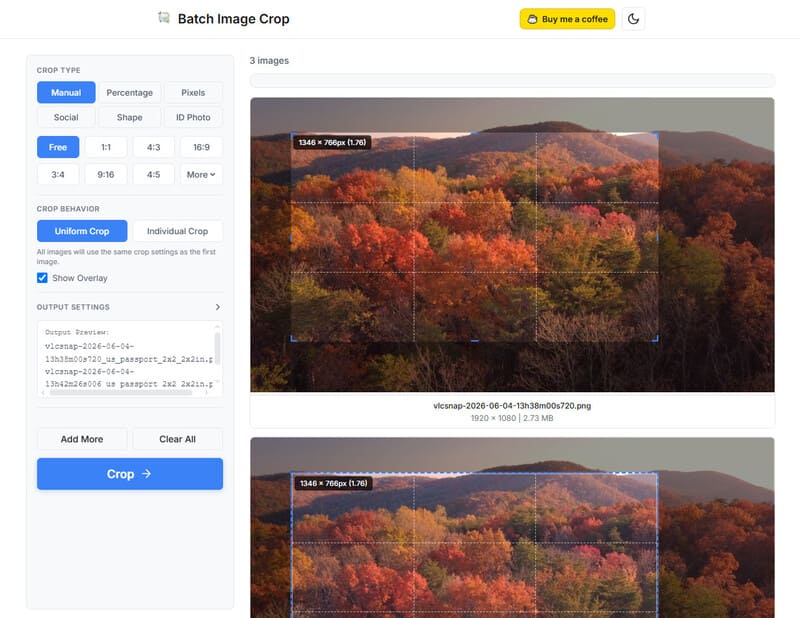Image resolution: width=800 pixels, height=618 pixels.
Task: Click the Batch Image Crop logo icon
Action: coord(163,18)
